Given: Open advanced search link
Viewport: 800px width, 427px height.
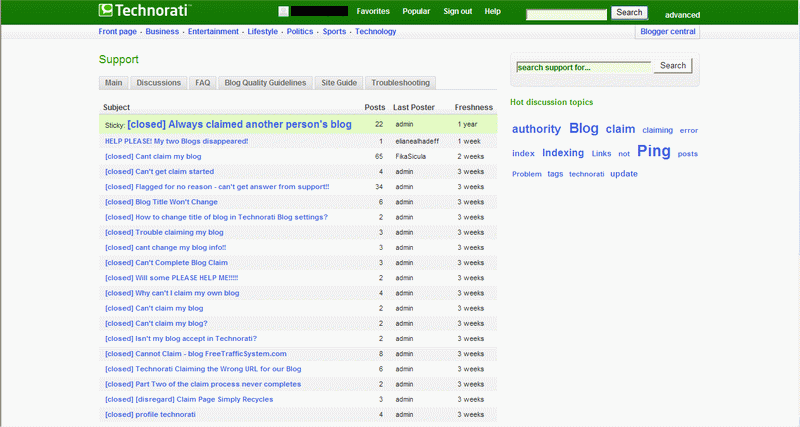Looking at the screenshot, I should pos(682,15).
